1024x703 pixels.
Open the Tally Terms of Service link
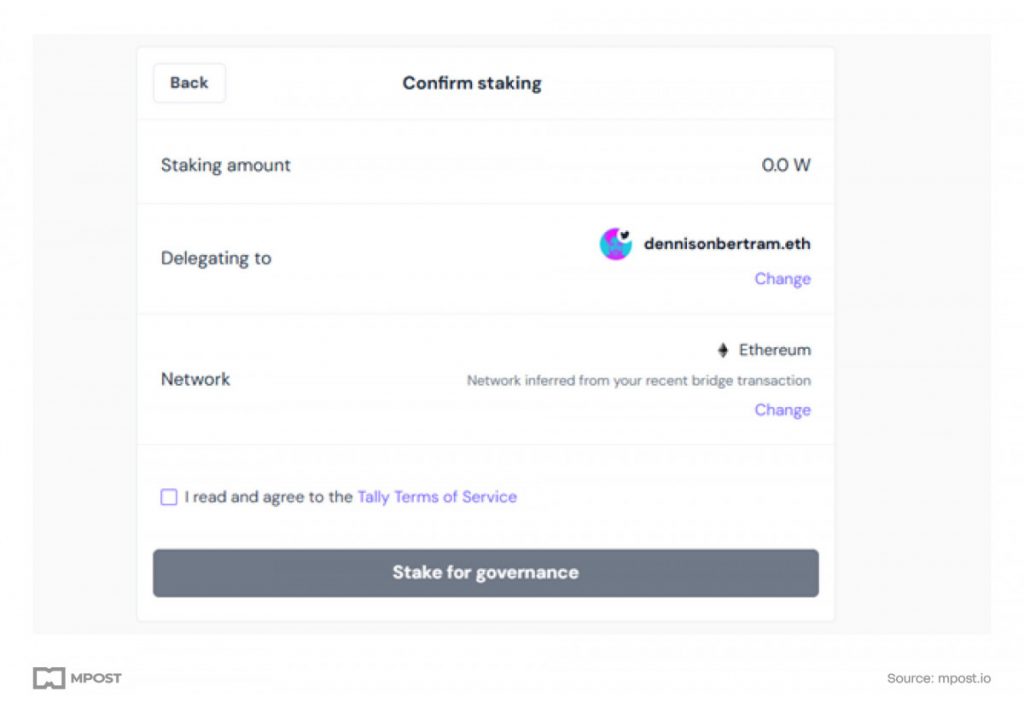coord(437,497)
